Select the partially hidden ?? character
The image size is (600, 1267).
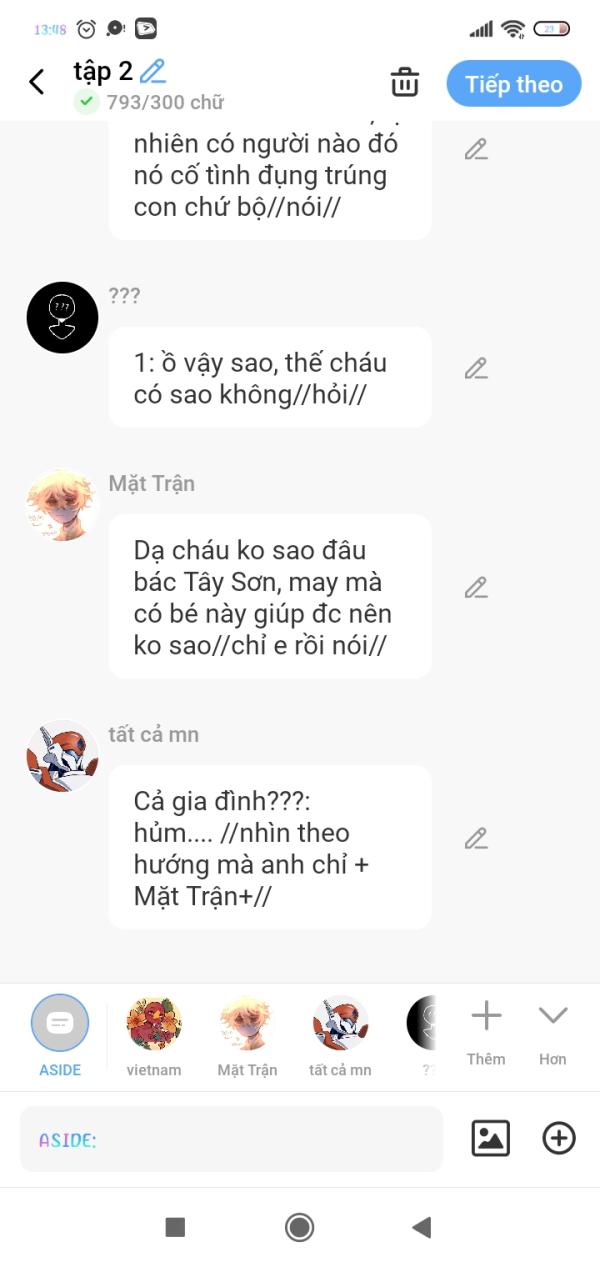[422, 1035]
